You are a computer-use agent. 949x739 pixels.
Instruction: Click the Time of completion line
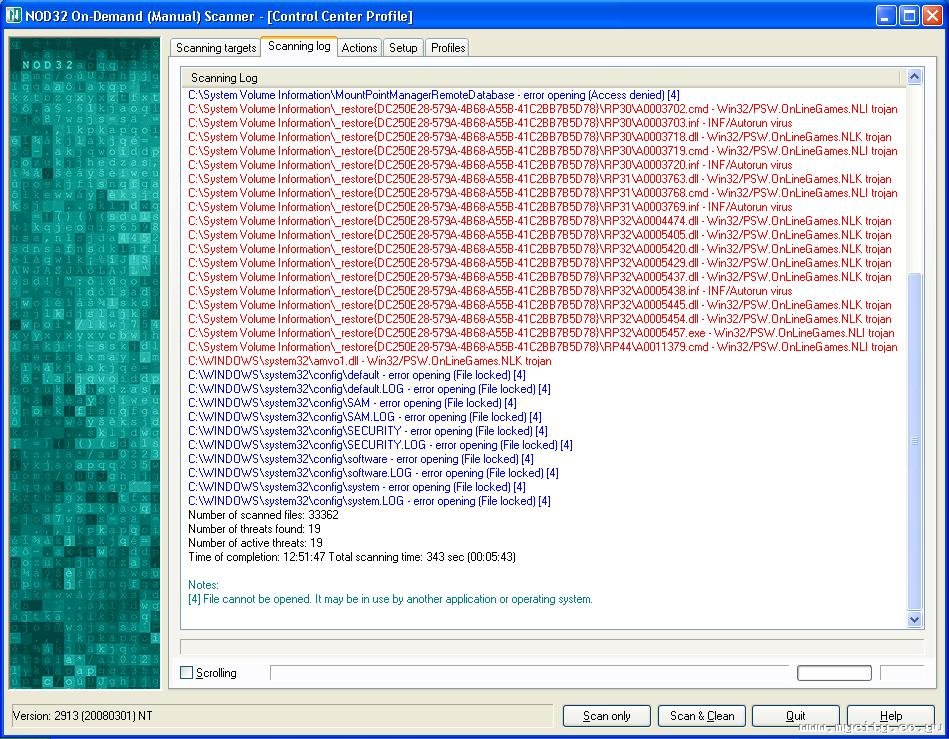[352, 557]
